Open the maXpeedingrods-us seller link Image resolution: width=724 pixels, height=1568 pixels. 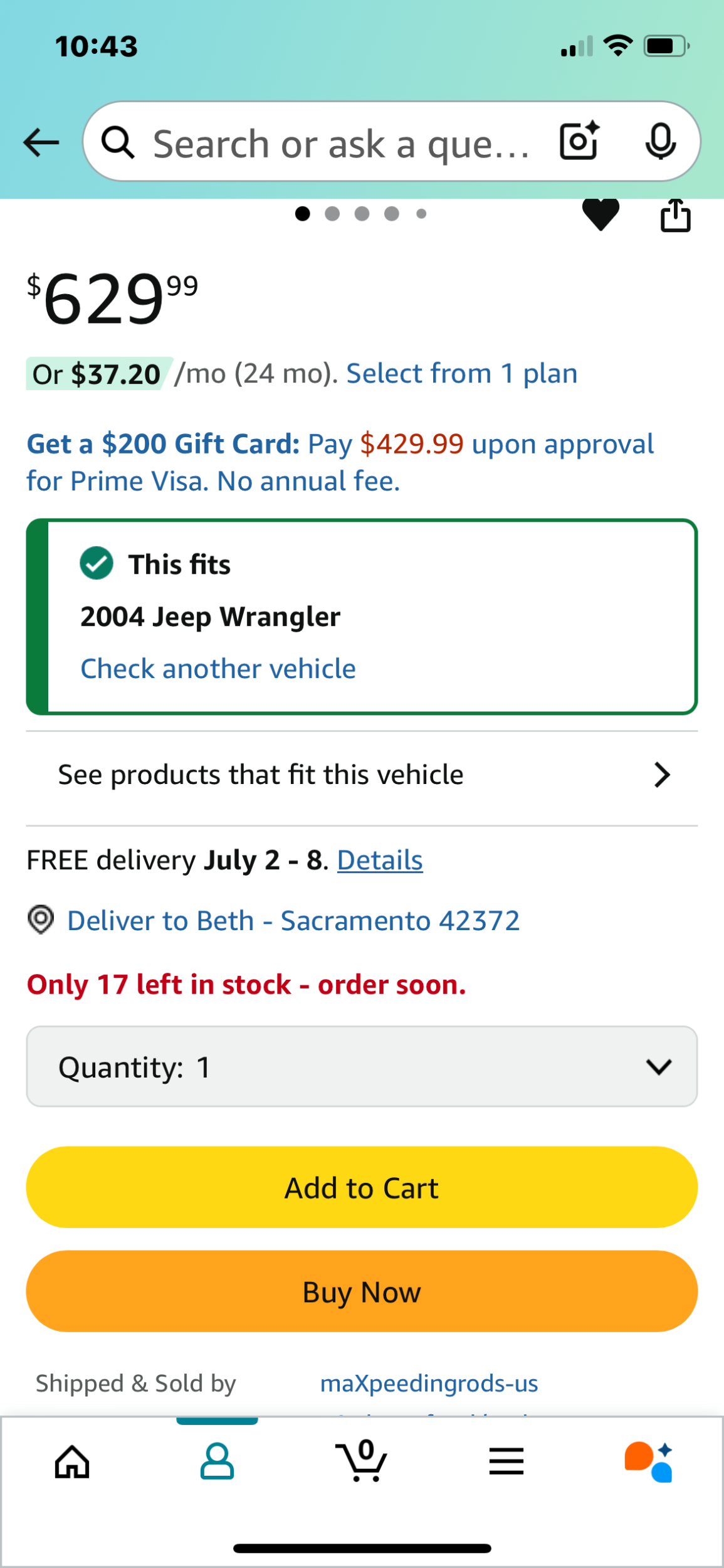click(429, 1383)
